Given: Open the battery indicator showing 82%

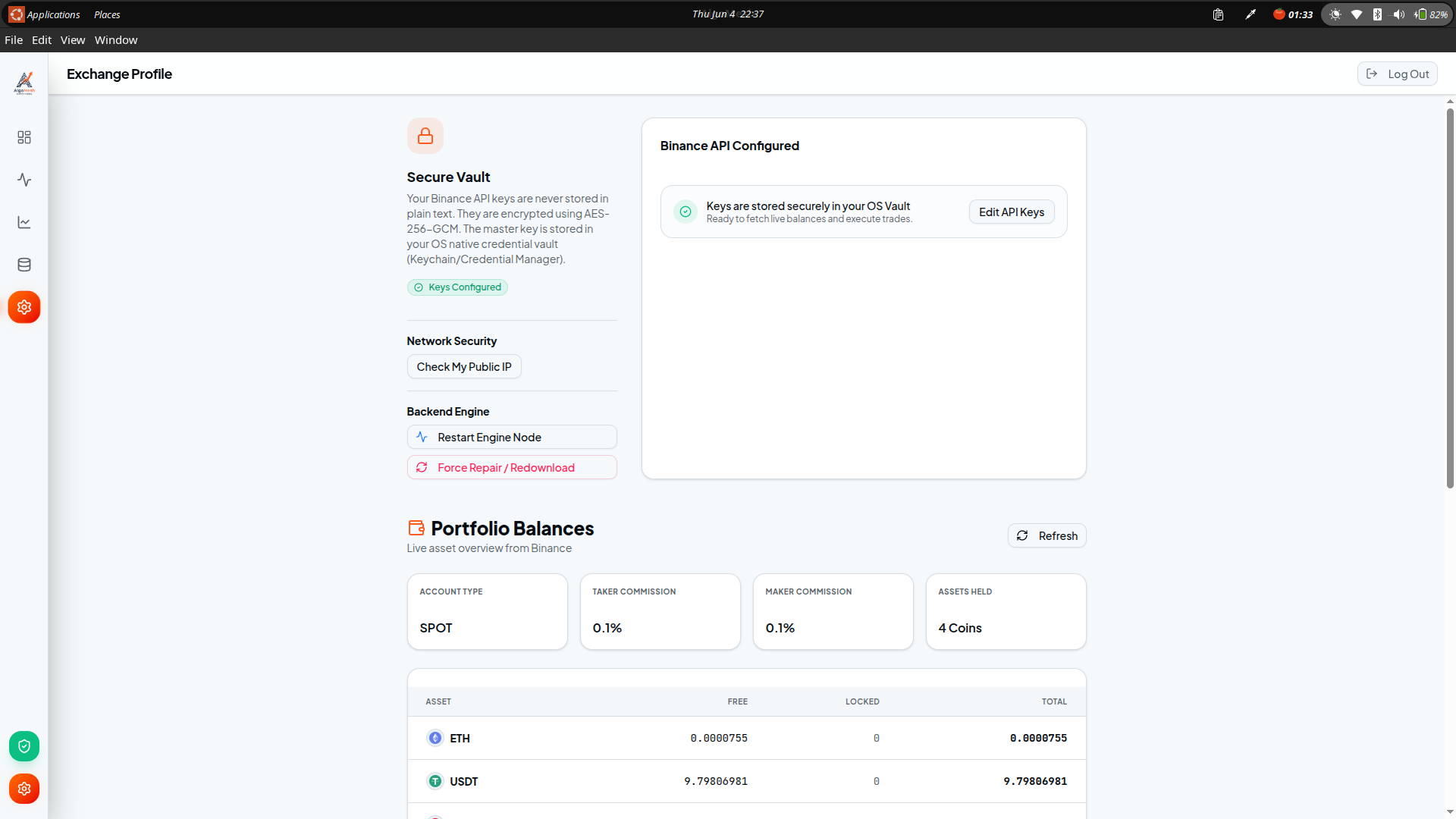Looking at the screenshot, I should tap(1431, 14).
